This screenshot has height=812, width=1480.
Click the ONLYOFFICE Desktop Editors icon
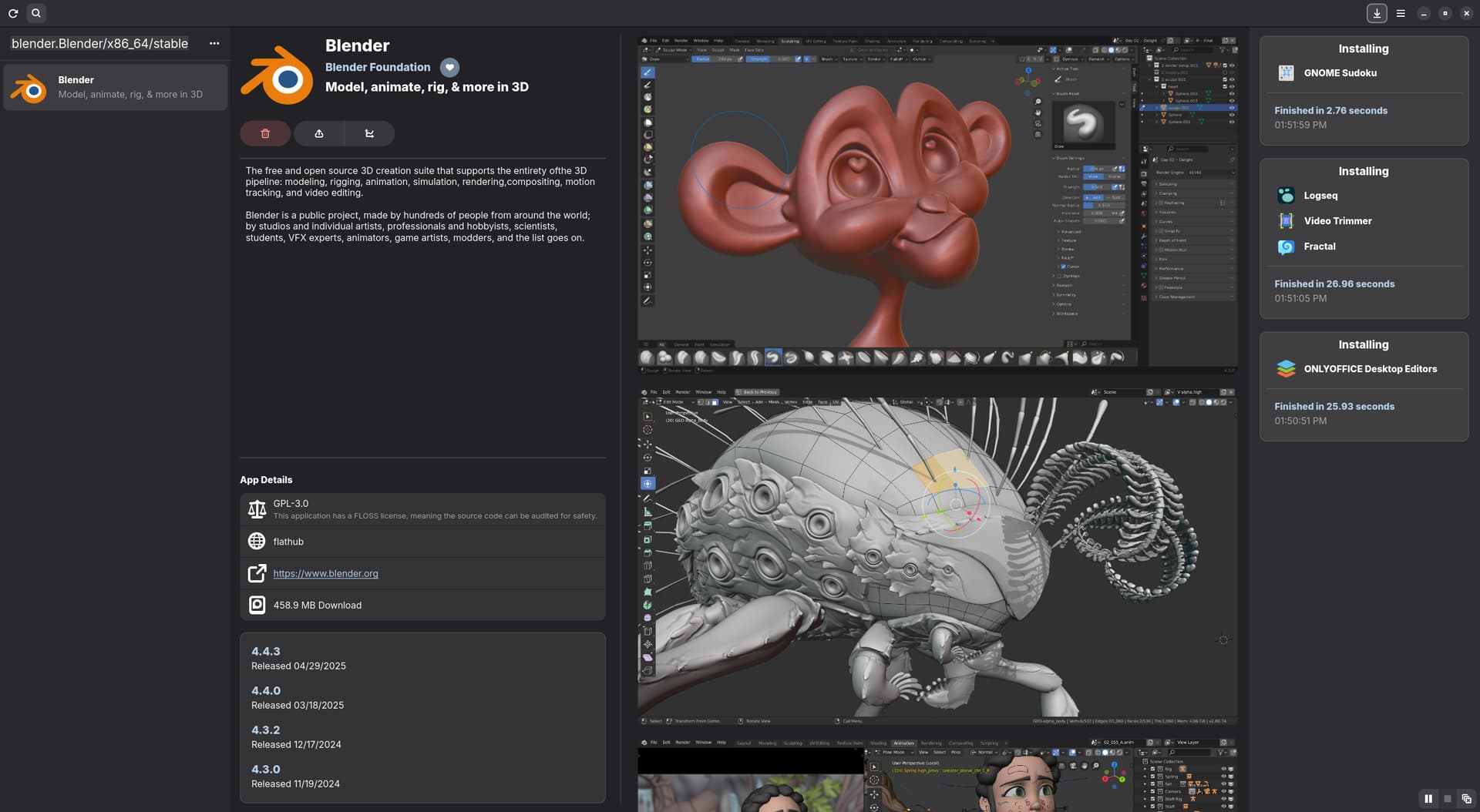click(1286, 369)
